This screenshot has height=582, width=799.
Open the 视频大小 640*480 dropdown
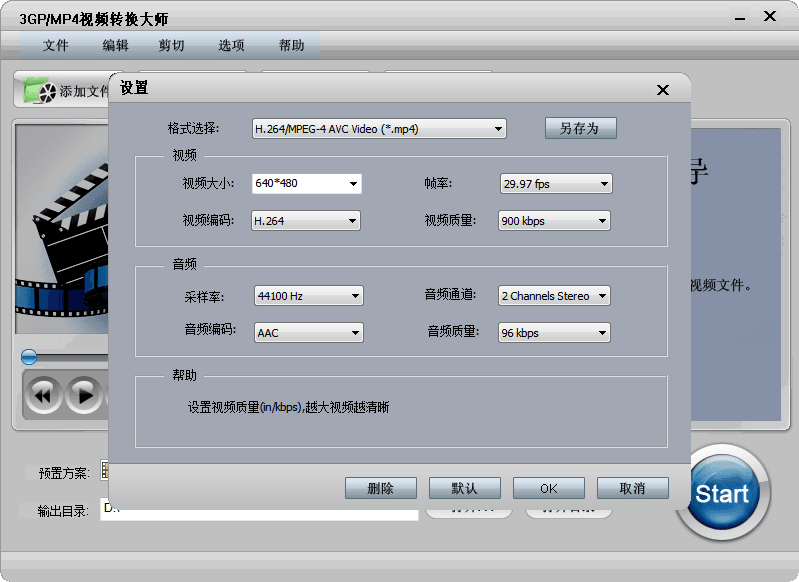(307, 183)
